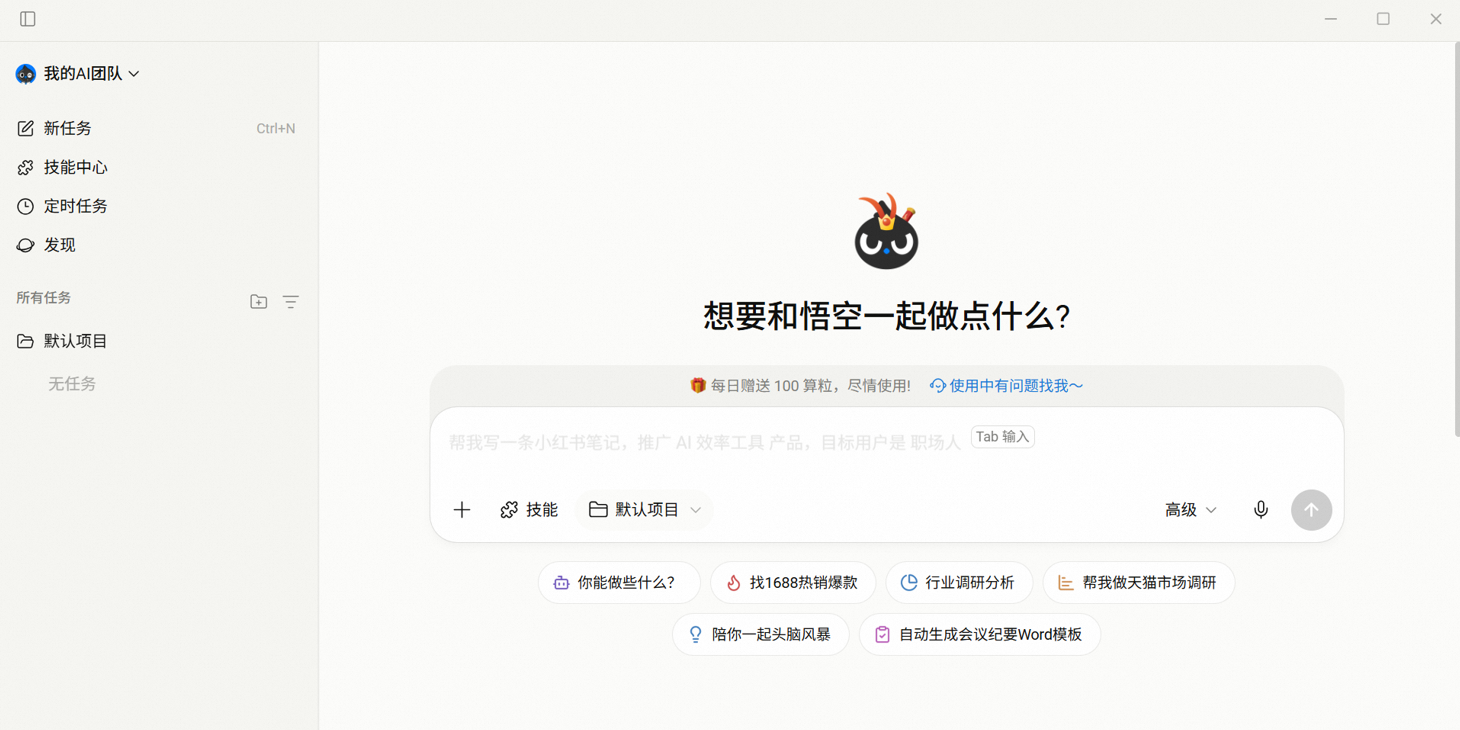This screenshot has height=730, width=1460.
Task: Open the 发现 discovery page
Action: pyautogui.click(x=60, y=245)
